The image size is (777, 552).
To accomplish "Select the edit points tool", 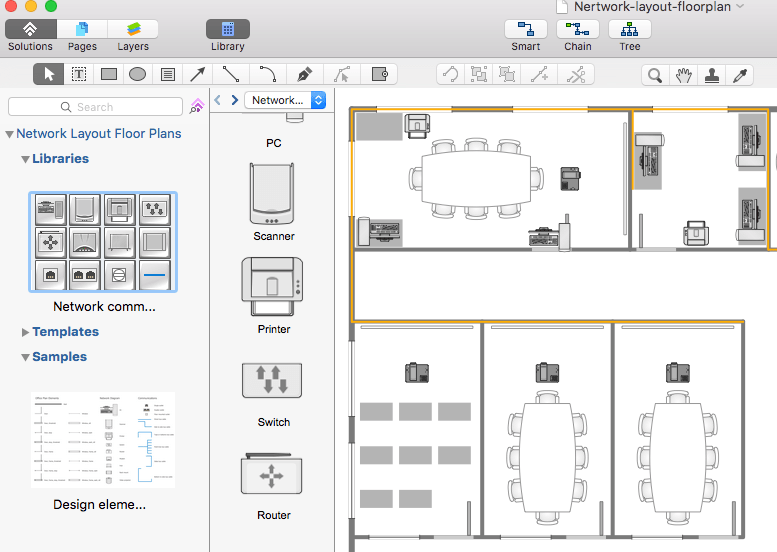I will coord(342,74).
